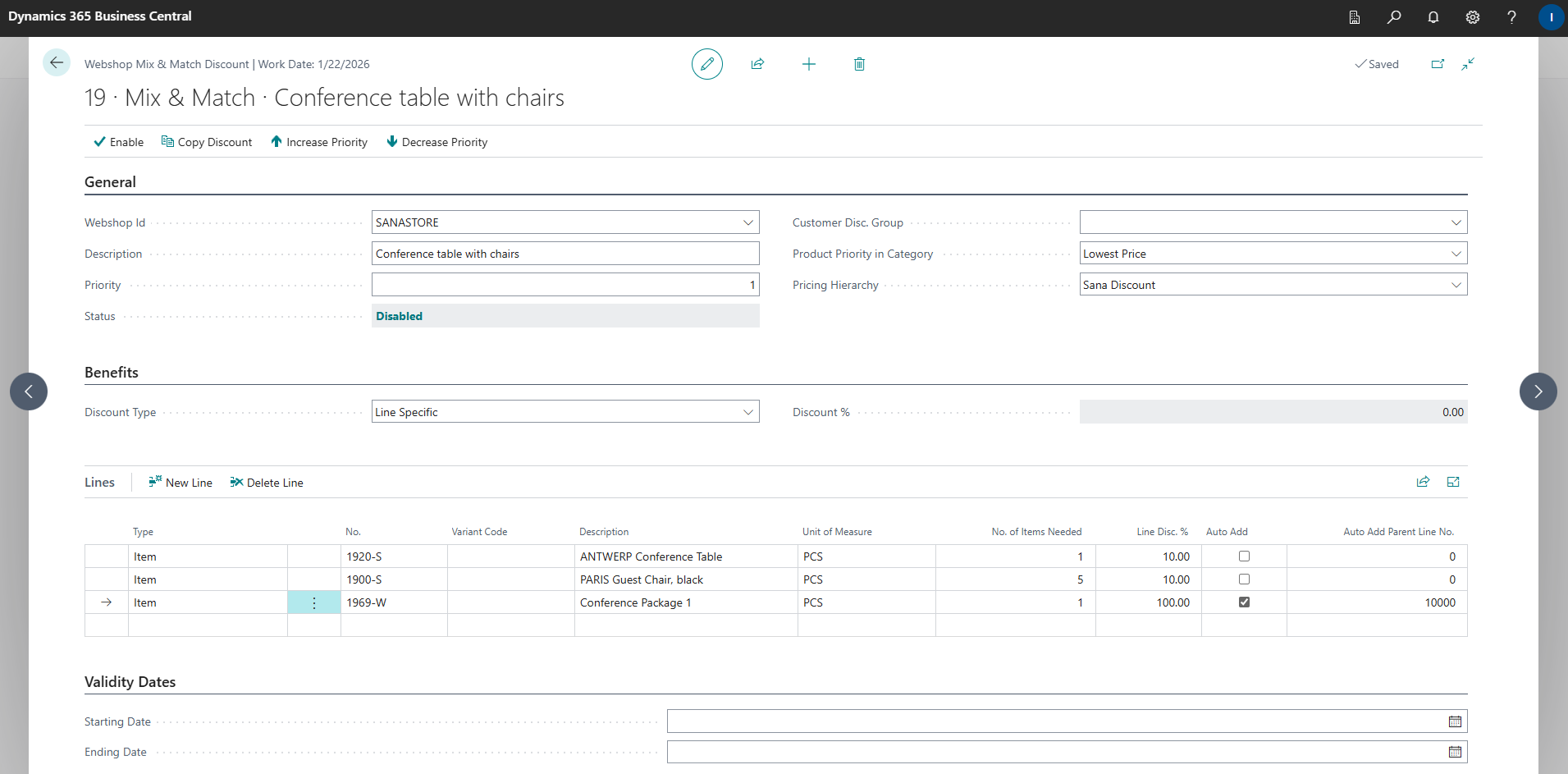Viewport: 1568px width, 774px height.
Task: Open page in new window icon
Action: point(1438,64)
